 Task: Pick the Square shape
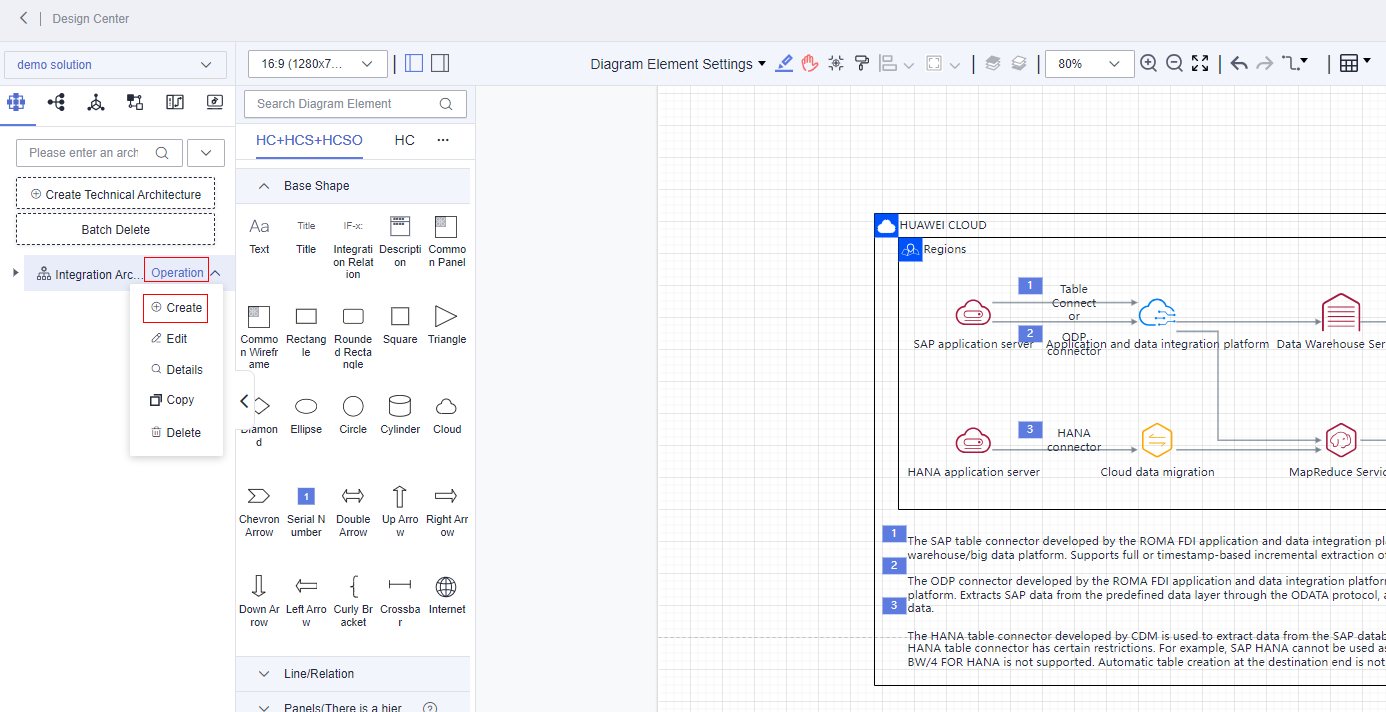[x=400, y=325]
